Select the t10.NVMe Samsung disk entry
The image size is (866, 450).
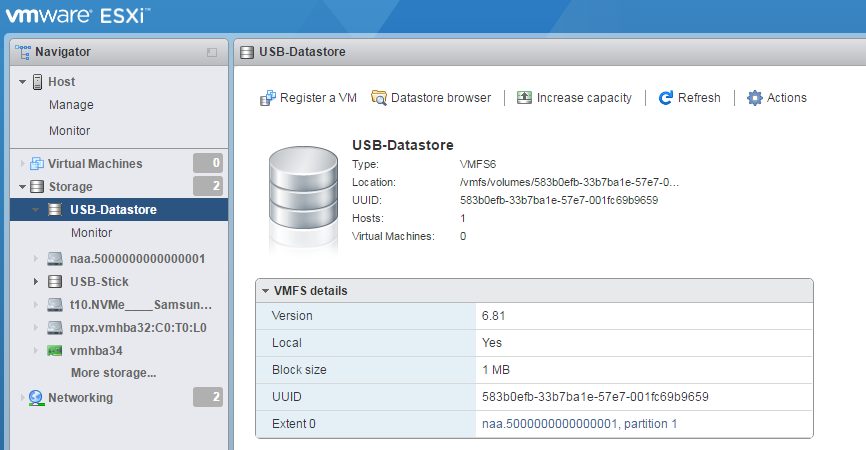coord(141,305)
